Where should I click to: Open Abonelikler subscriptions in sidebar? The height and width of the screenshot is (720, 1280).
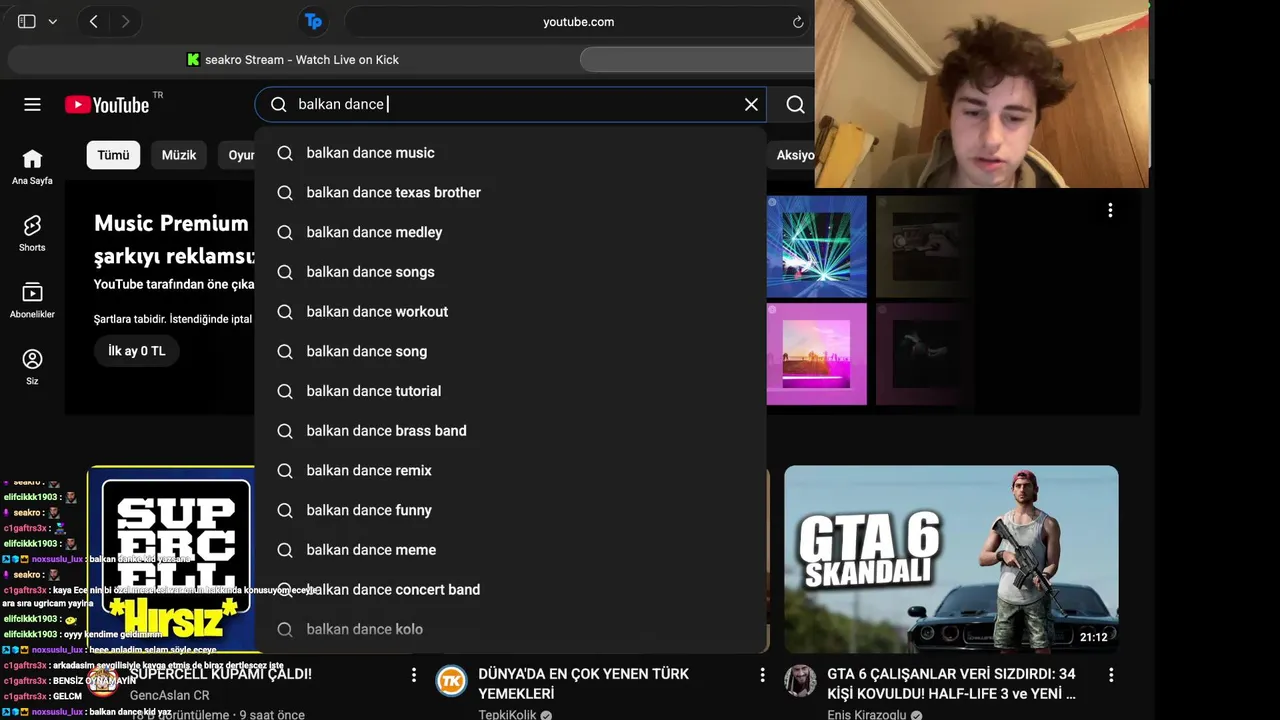[x=32, y=300]
